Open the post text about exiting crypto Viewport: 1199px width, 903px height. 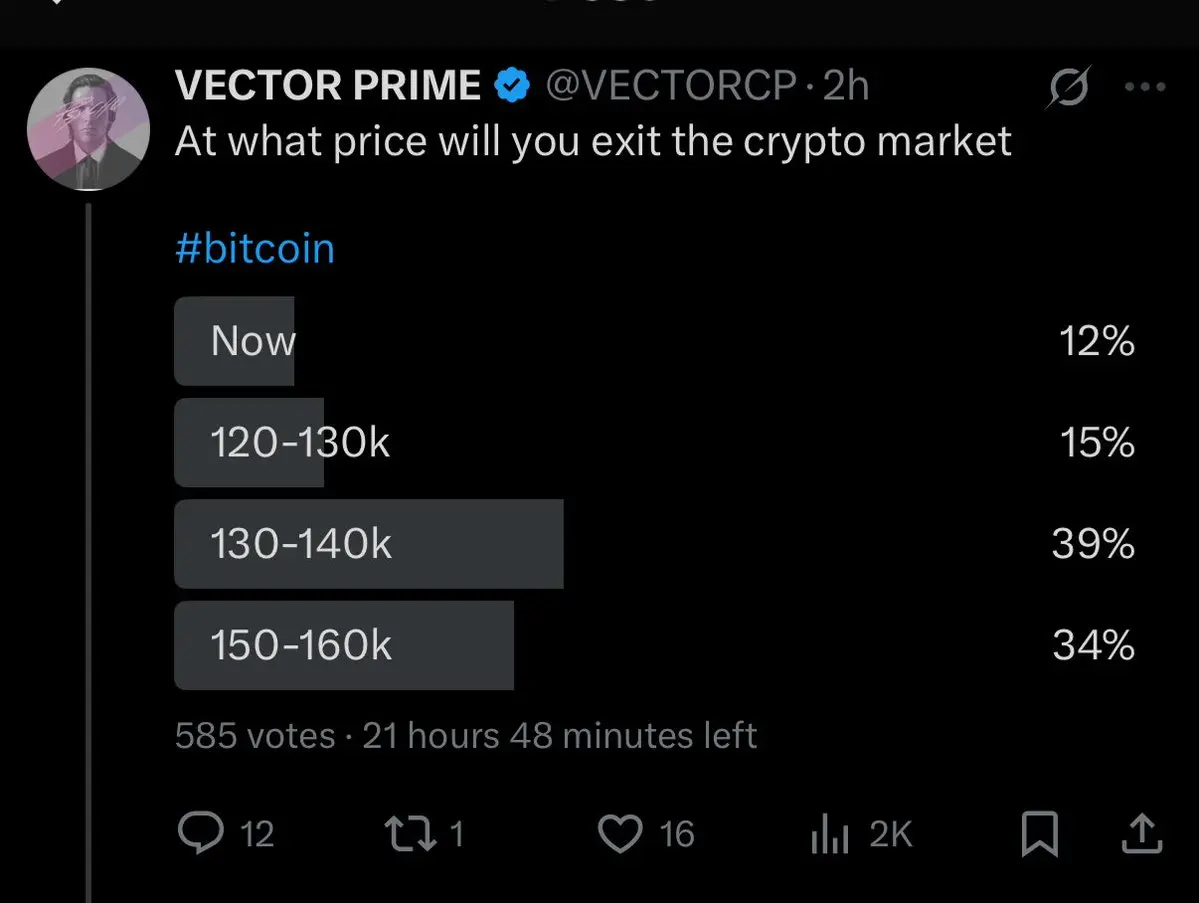click(x=593, y=141)
